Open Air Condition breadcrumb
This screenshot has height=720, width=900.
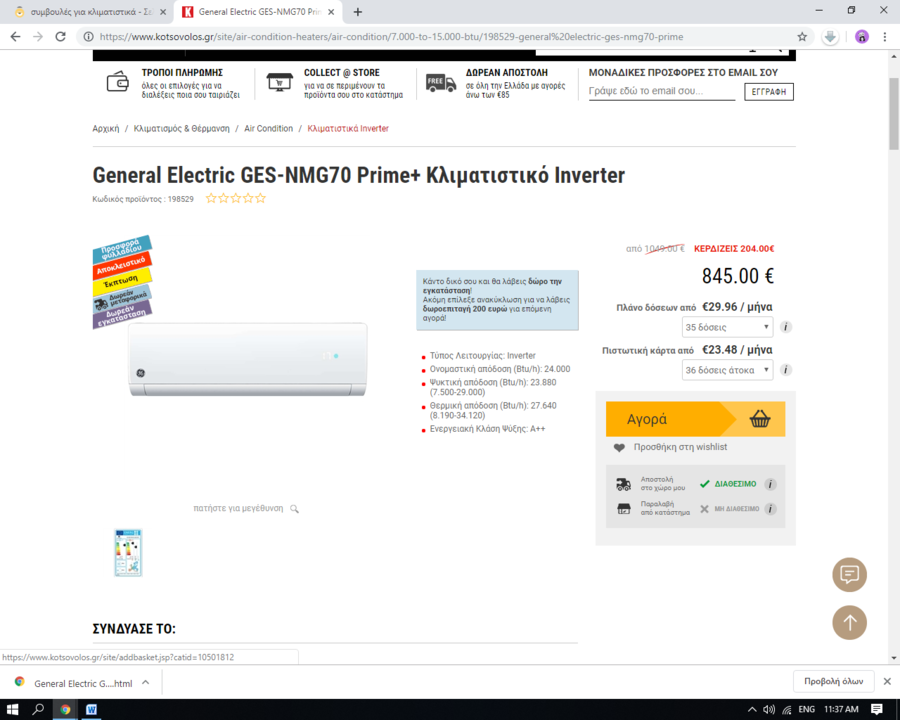click(268, 129)
